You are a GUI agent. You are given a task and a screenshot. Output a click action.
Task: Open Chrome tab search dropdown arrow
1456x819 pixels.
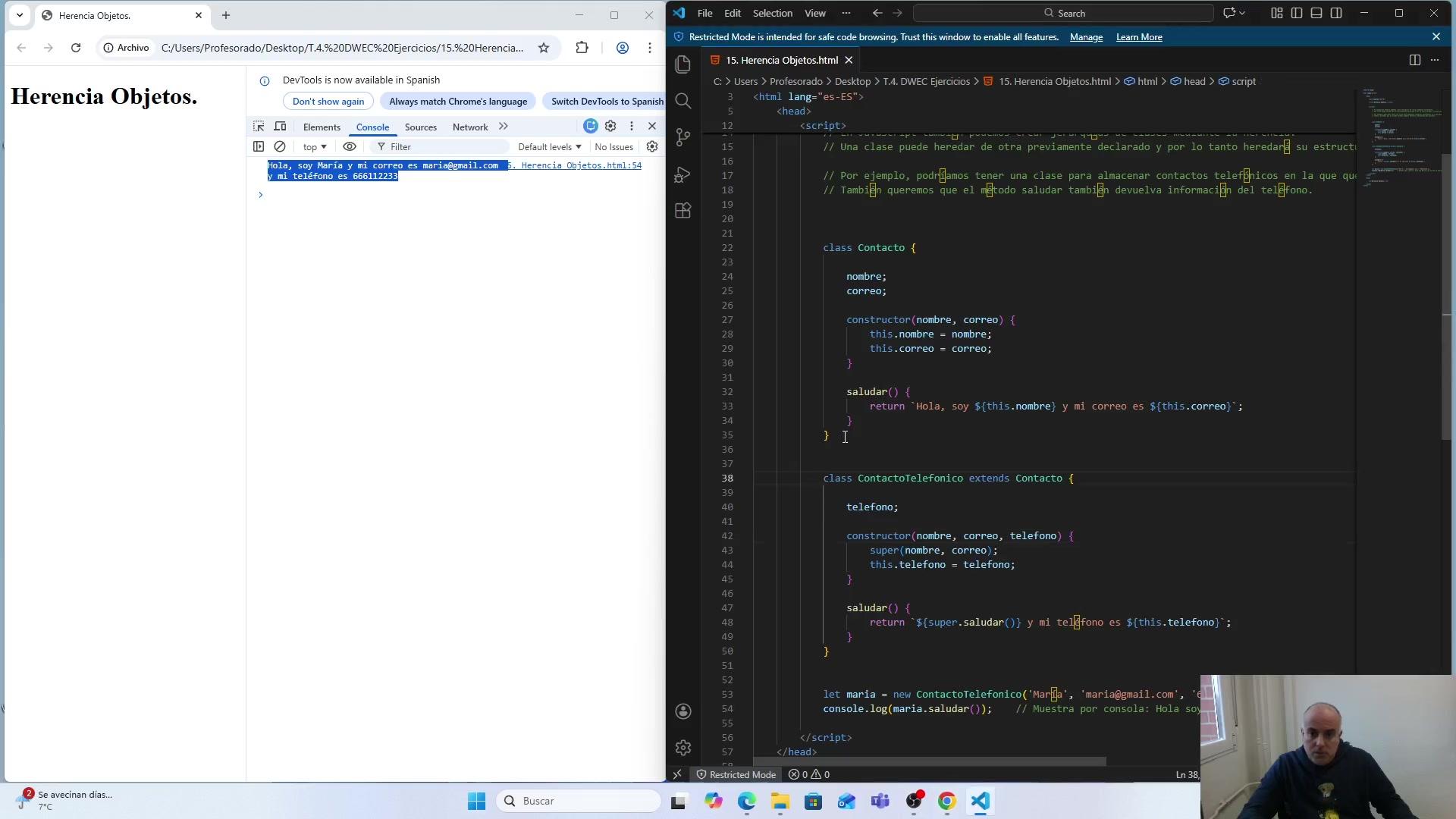click(20, 15)
